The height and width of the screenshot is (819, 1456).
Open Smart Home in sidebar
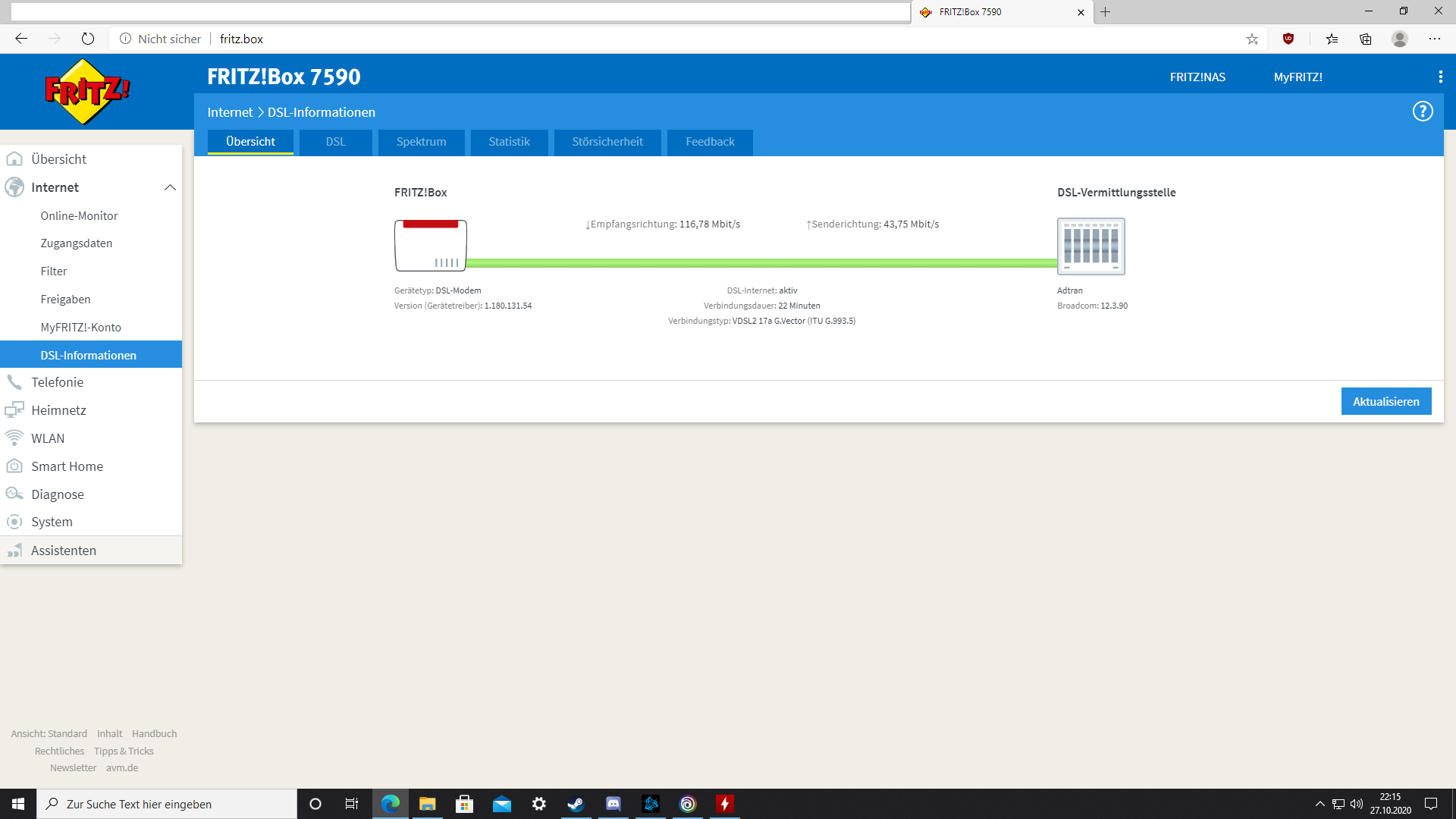click(67, 466)
